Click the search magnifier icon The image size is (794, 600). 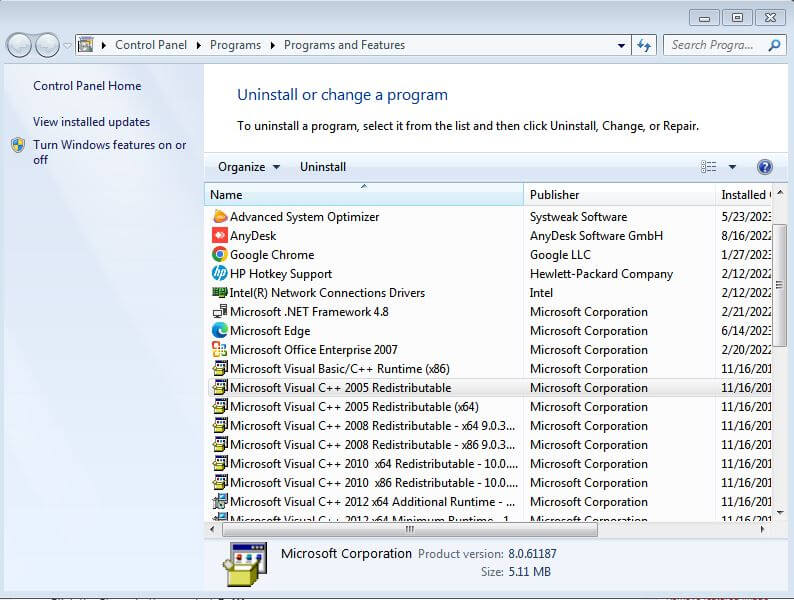(x=774, y=45)
